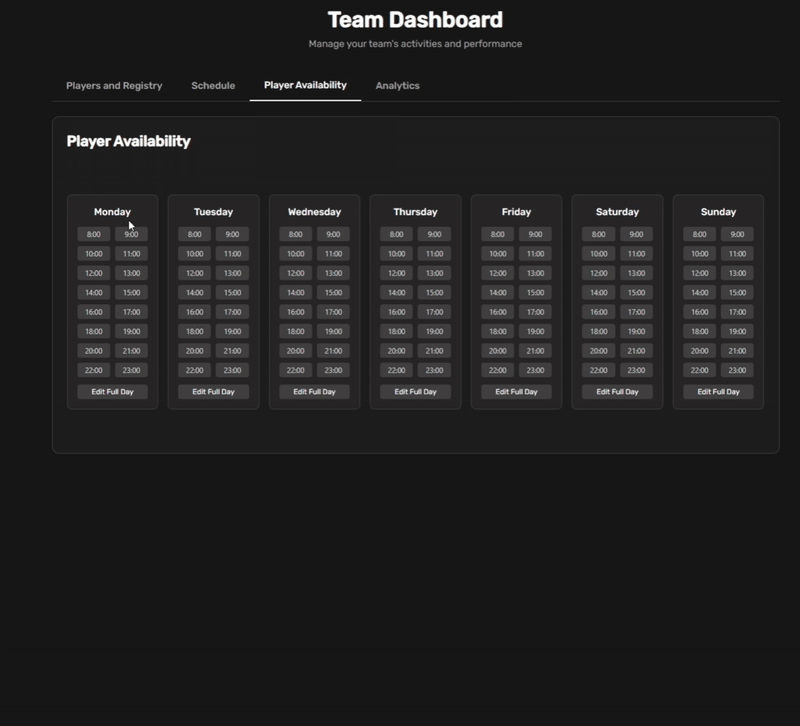Toggle Monday 23:00 time slot
This screenshot has height=726, width=800.
point(131,371)
